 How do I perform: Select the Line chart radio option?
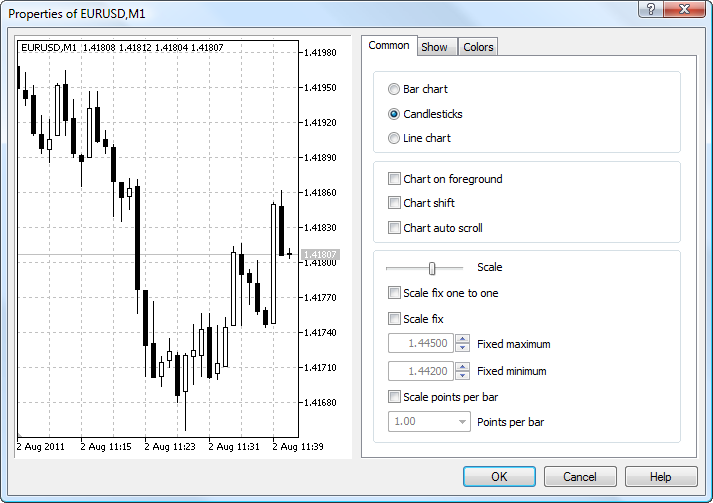(394, 138)
